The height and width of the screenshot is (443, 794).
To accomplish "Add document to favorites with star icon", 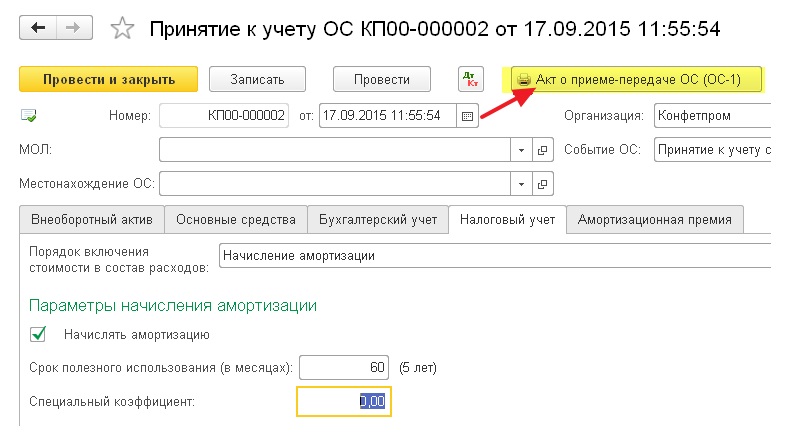I will (x=122, y=28).
